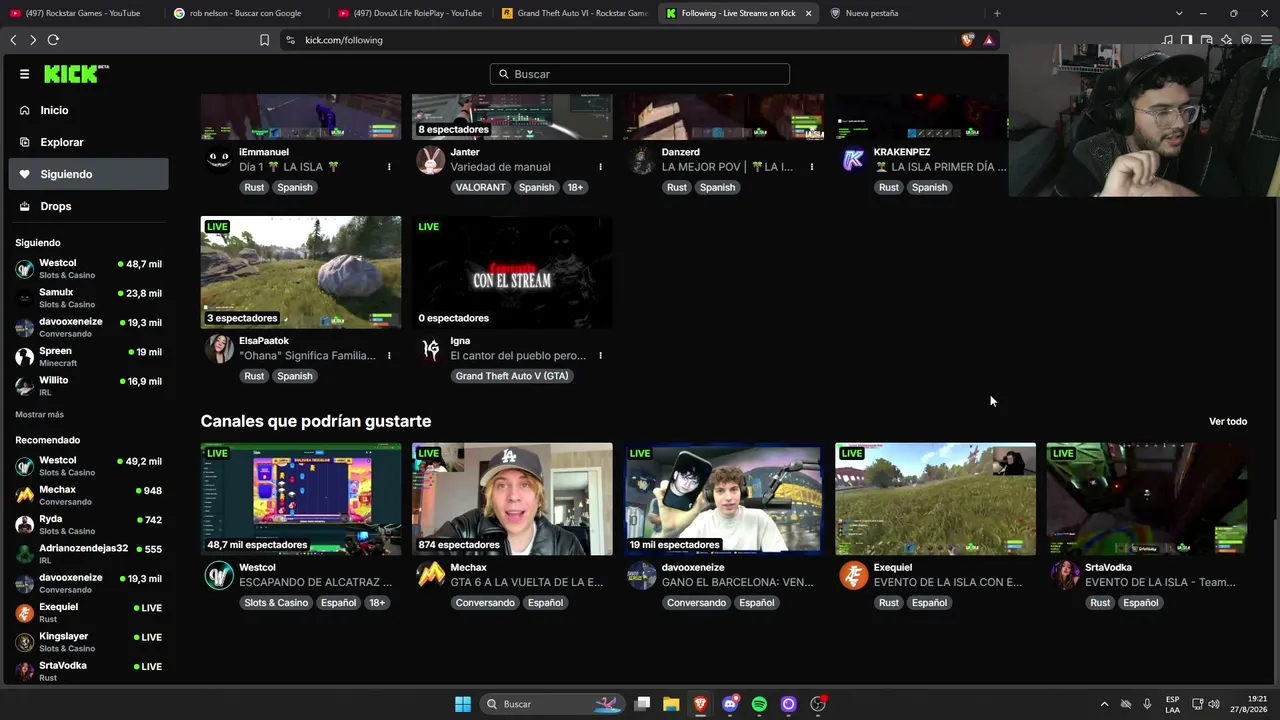Click the Kick logo
This screenshot has height=720, width=1280.
pyautogui.click(x=76, y=74)
